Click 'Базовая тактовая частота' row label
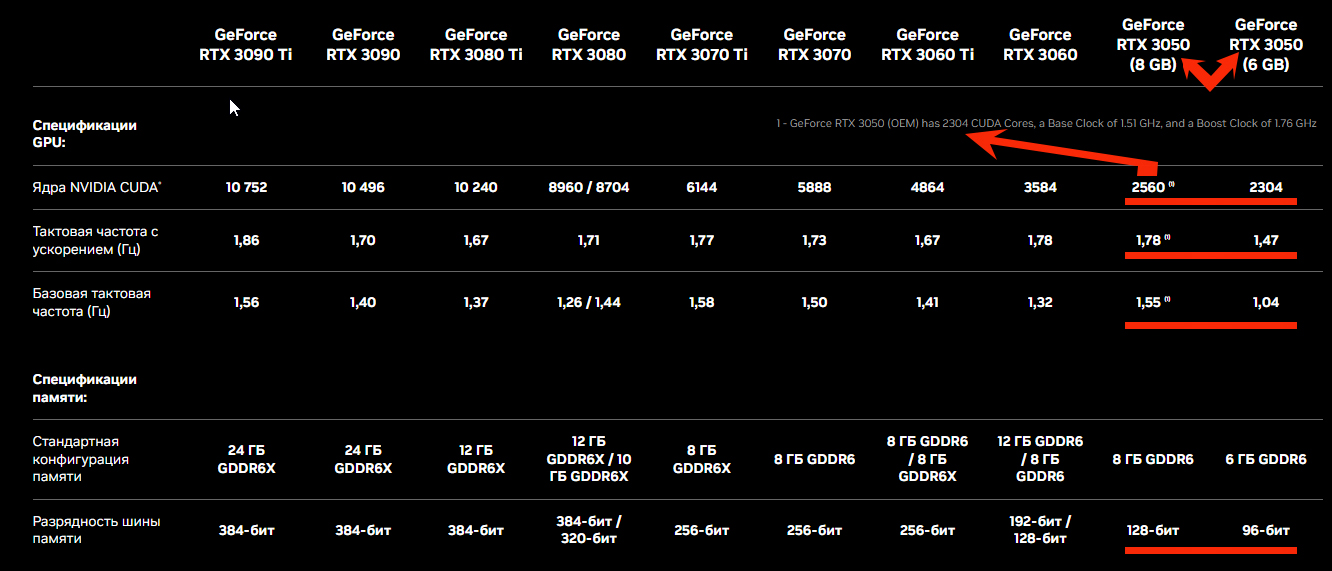The image size is (1332, 571). [92, 302]
